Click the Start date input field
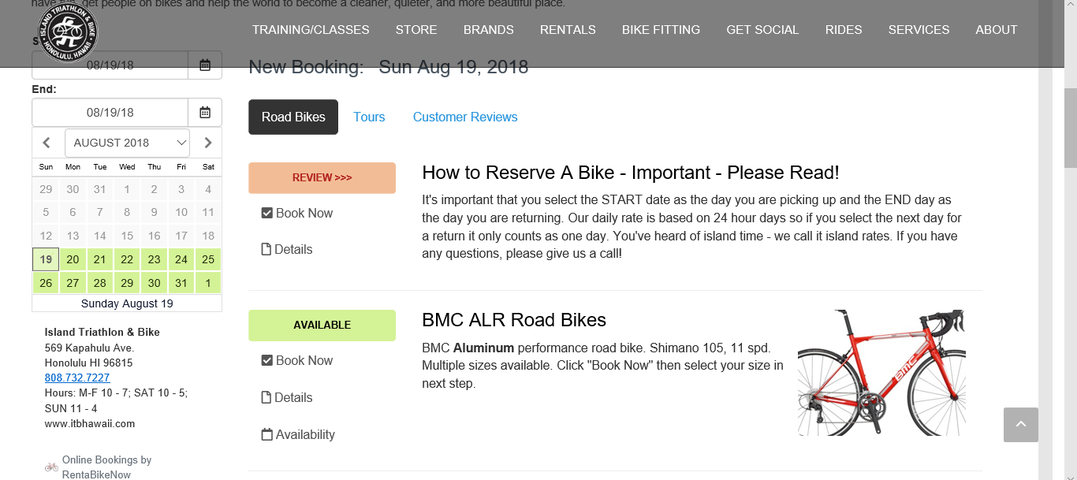 click(x=110, y=65)
